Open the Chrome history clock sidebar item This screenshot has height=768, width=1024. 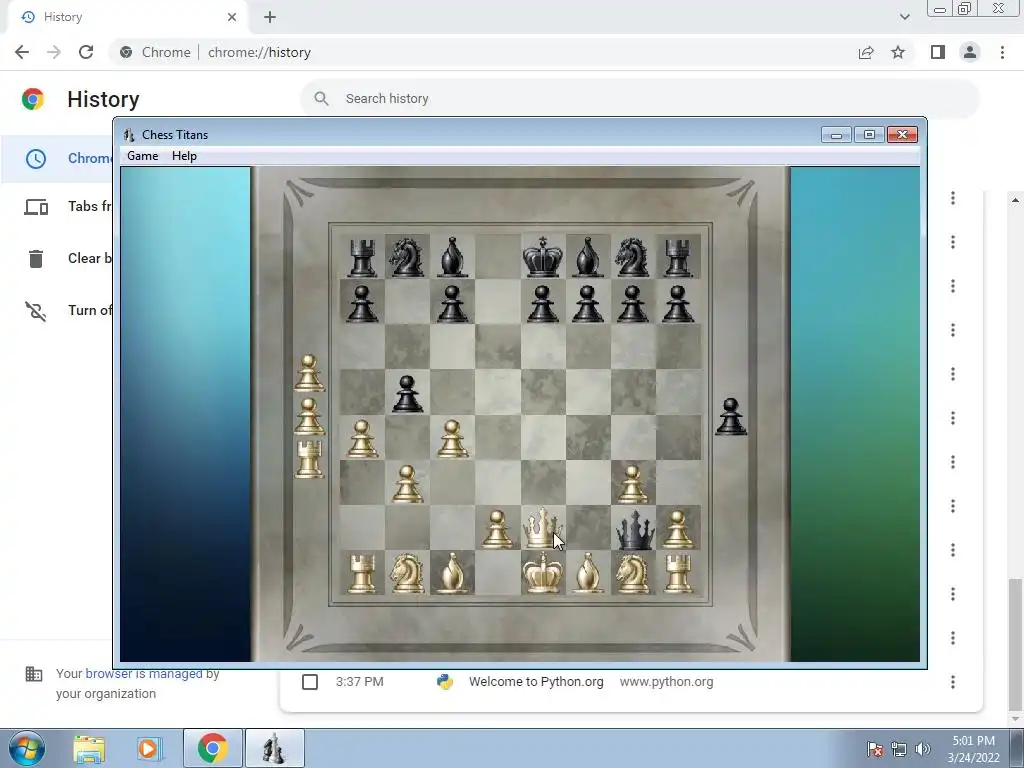point(36,159)
